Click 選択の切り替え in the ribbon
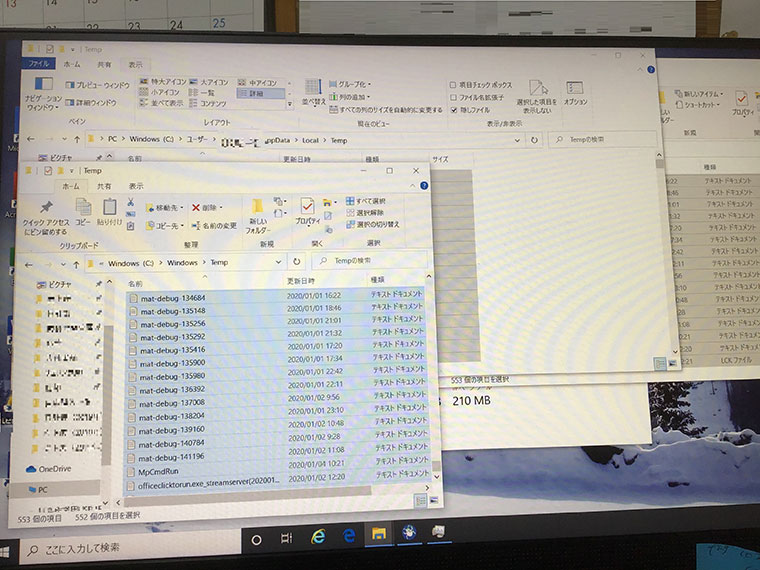 pos(372,224)
